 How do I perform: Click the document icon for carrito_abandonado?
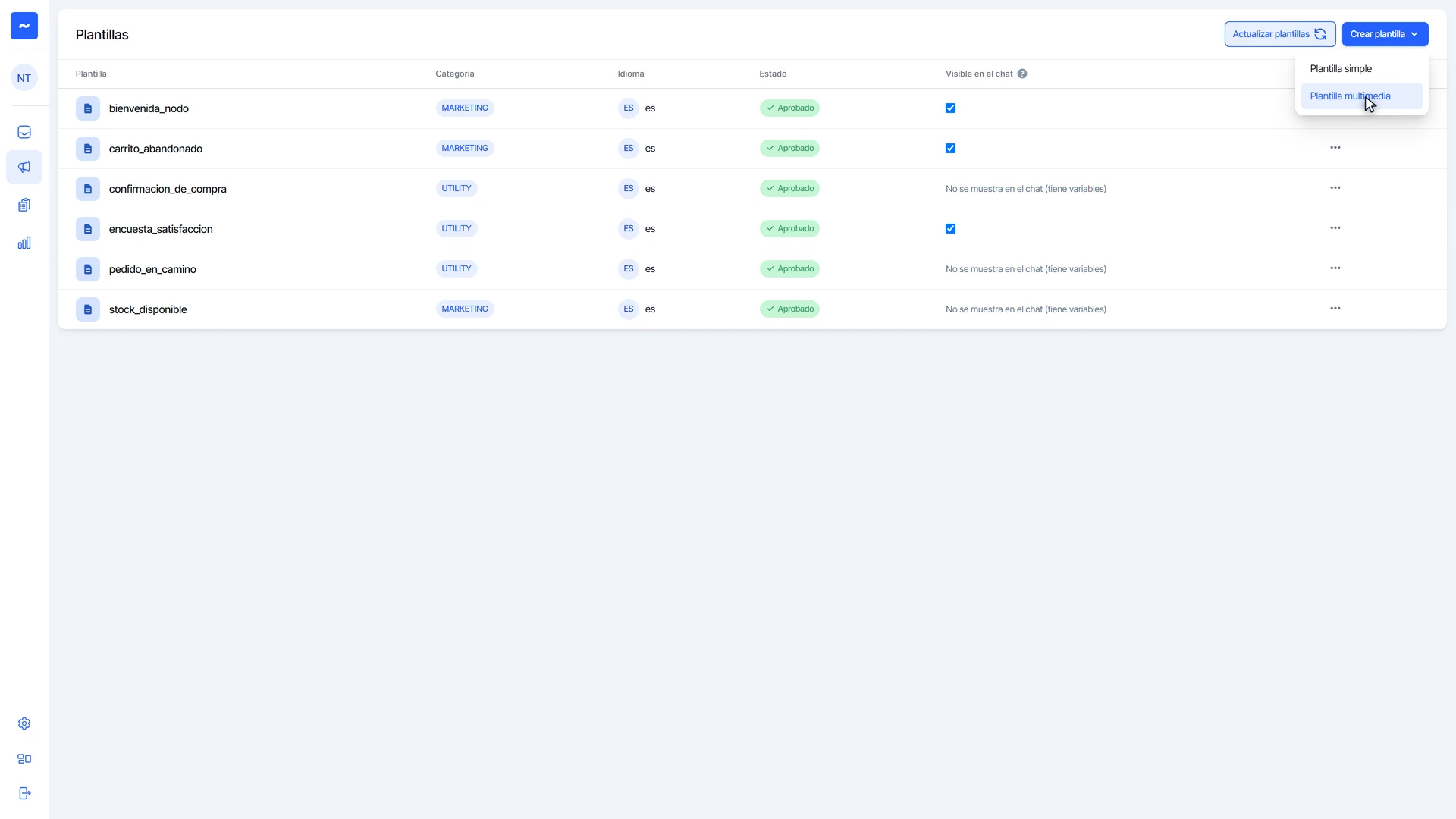[x=88, y=149]
